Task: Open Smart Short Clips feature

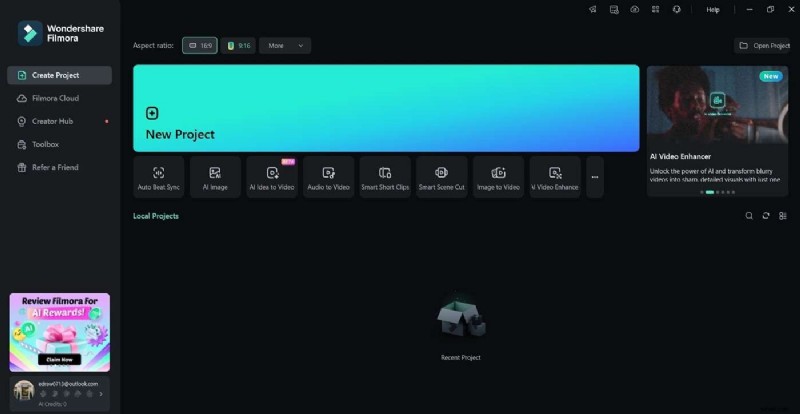Action: [385, 177]
